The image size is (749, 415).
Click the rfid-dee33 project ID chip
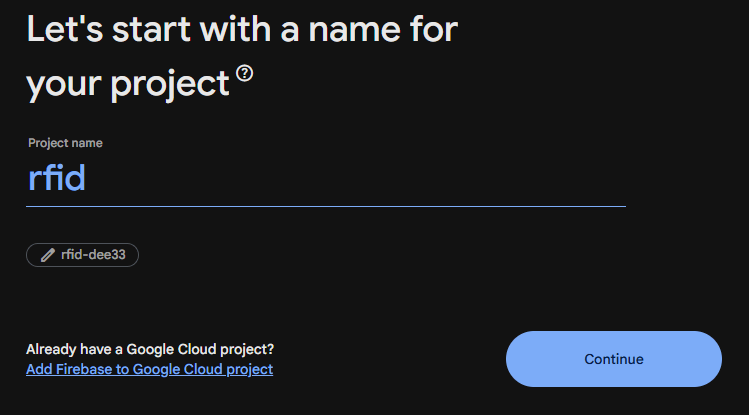click(x=82, y=255)
